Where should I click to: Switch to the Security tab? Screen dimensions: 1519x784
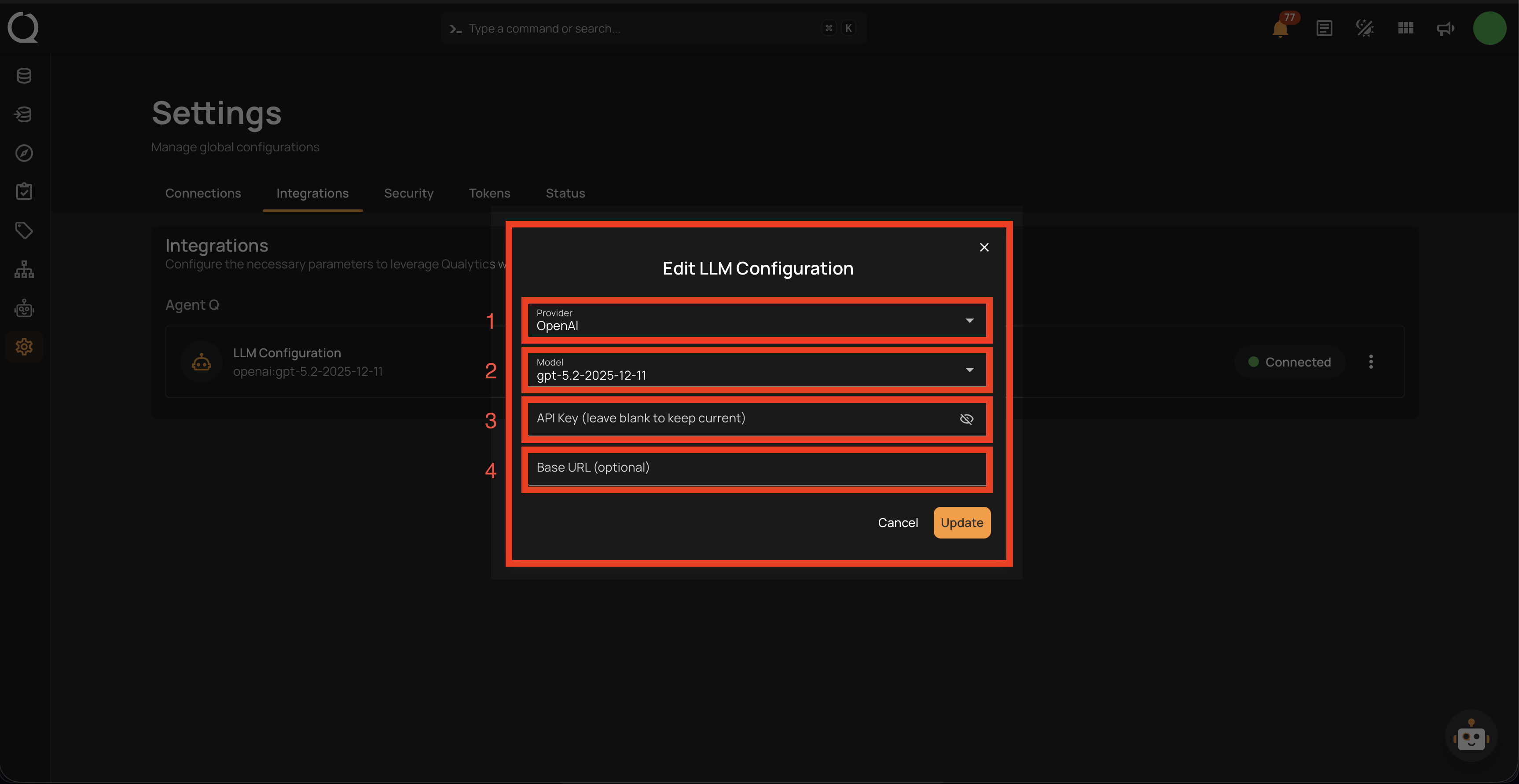[409, 193]
